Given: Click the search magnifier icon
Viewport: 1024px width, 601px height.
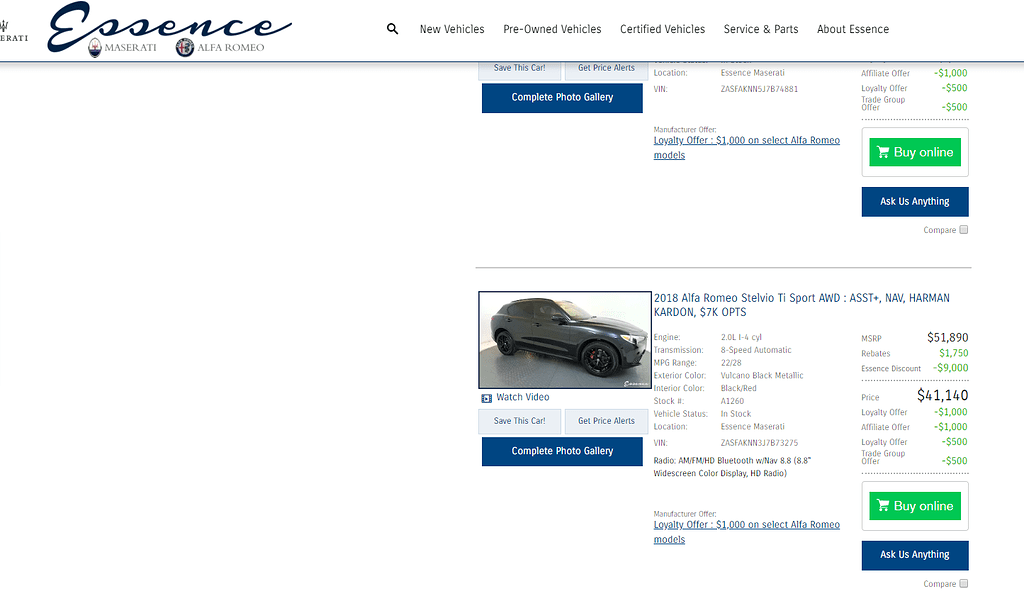Looking at the screenshot, I should [x=392, y=29].
